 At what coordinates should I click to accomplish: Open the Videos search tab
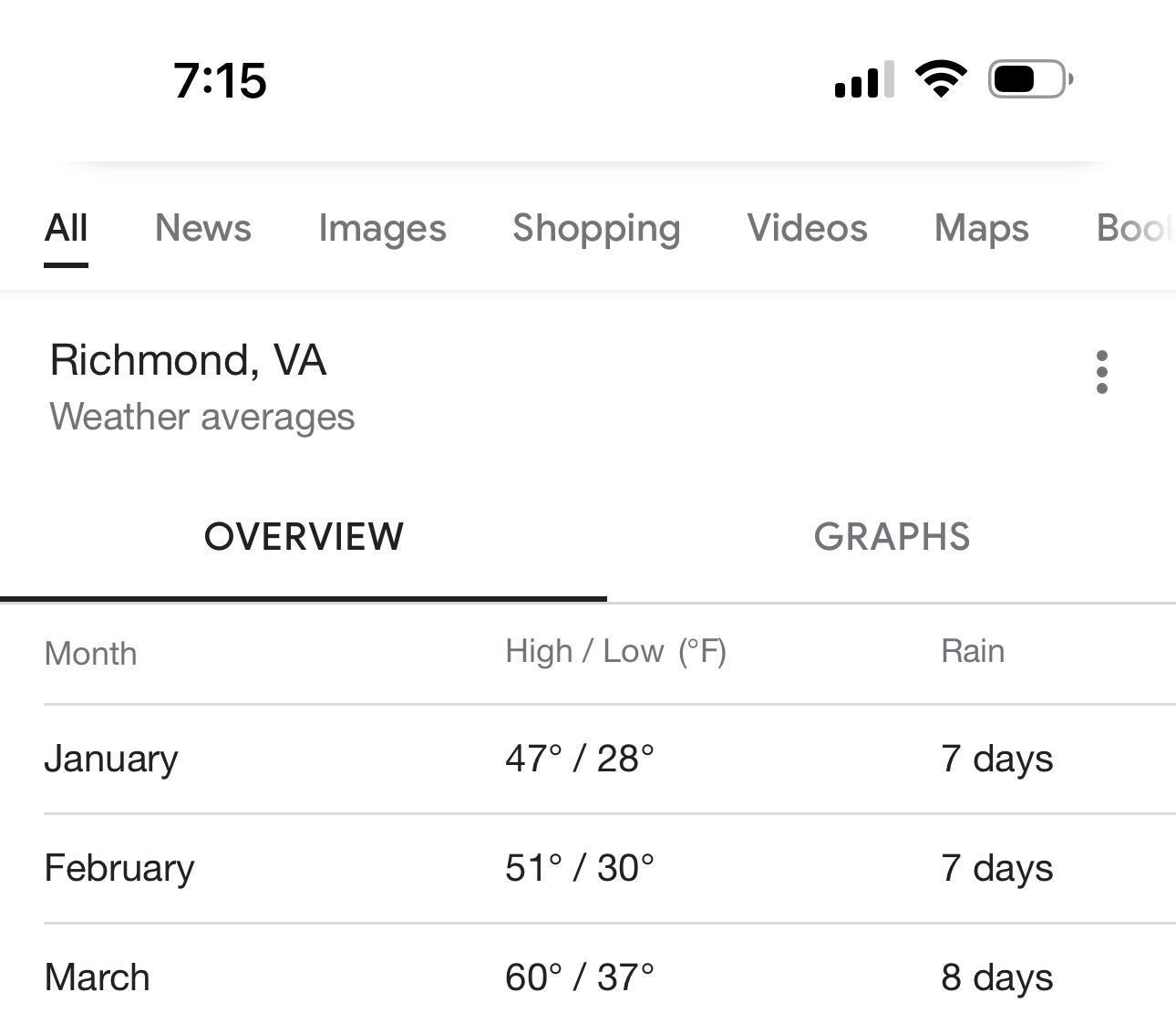(807, 228)
